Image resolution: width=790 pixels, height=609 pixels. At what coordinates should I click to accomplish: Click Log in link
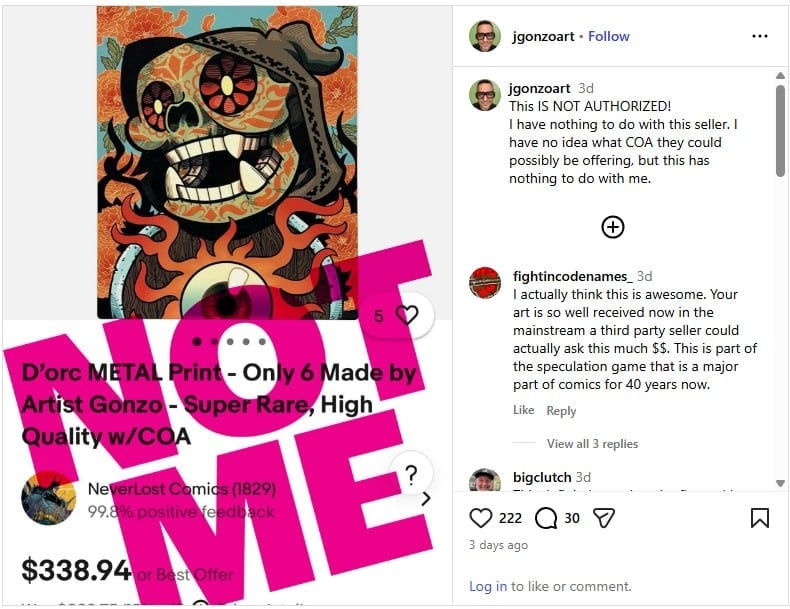point(488,586)
